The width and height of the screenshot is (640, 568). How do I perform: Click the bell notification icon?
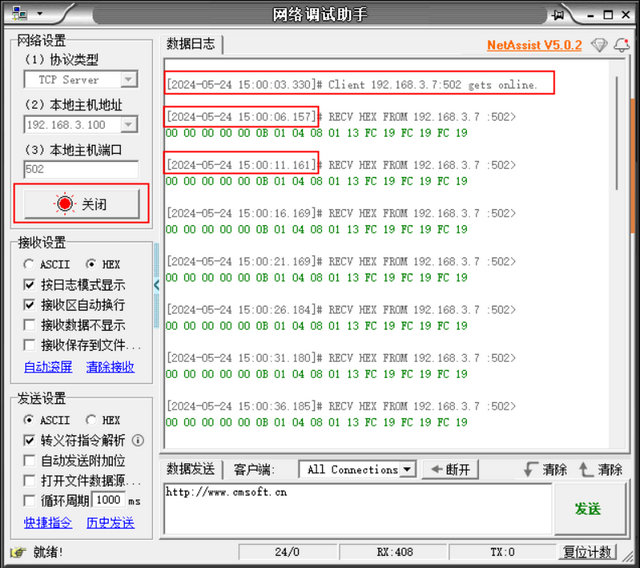[x=622, y=45]
